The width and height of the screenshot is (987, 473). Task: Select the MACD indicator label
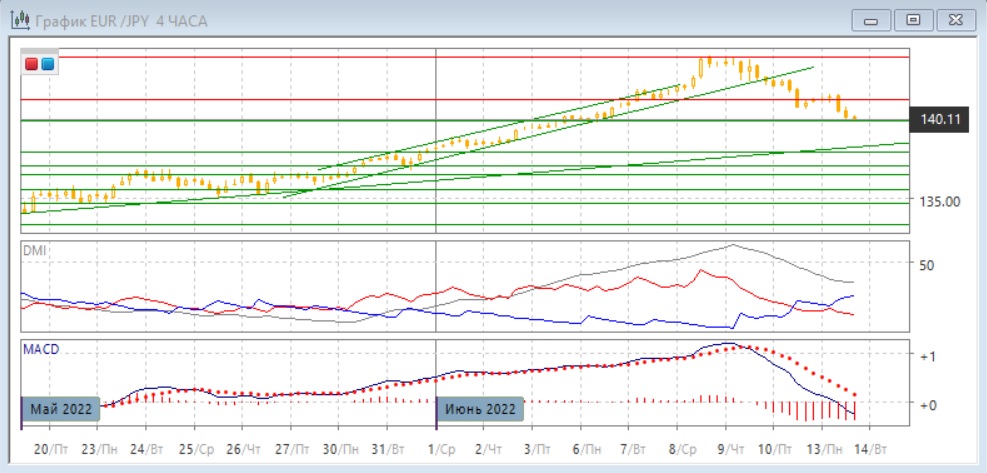[x=40, y=348]
